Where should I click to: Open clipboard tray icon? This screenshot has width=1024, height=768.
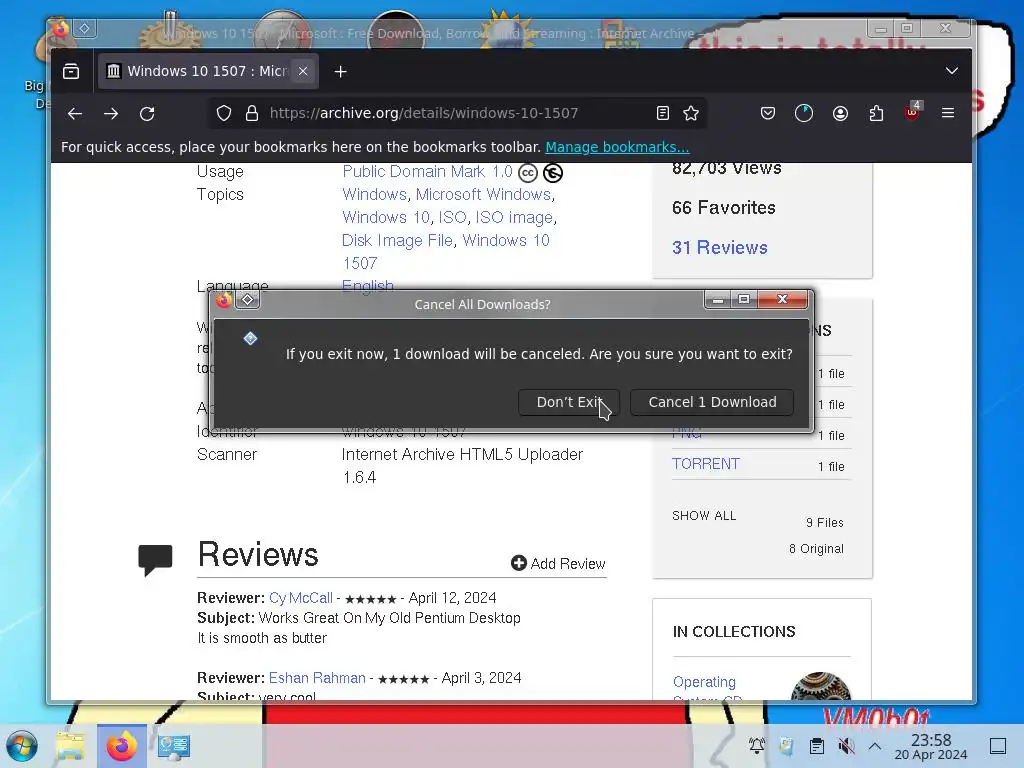click(816, 746)
